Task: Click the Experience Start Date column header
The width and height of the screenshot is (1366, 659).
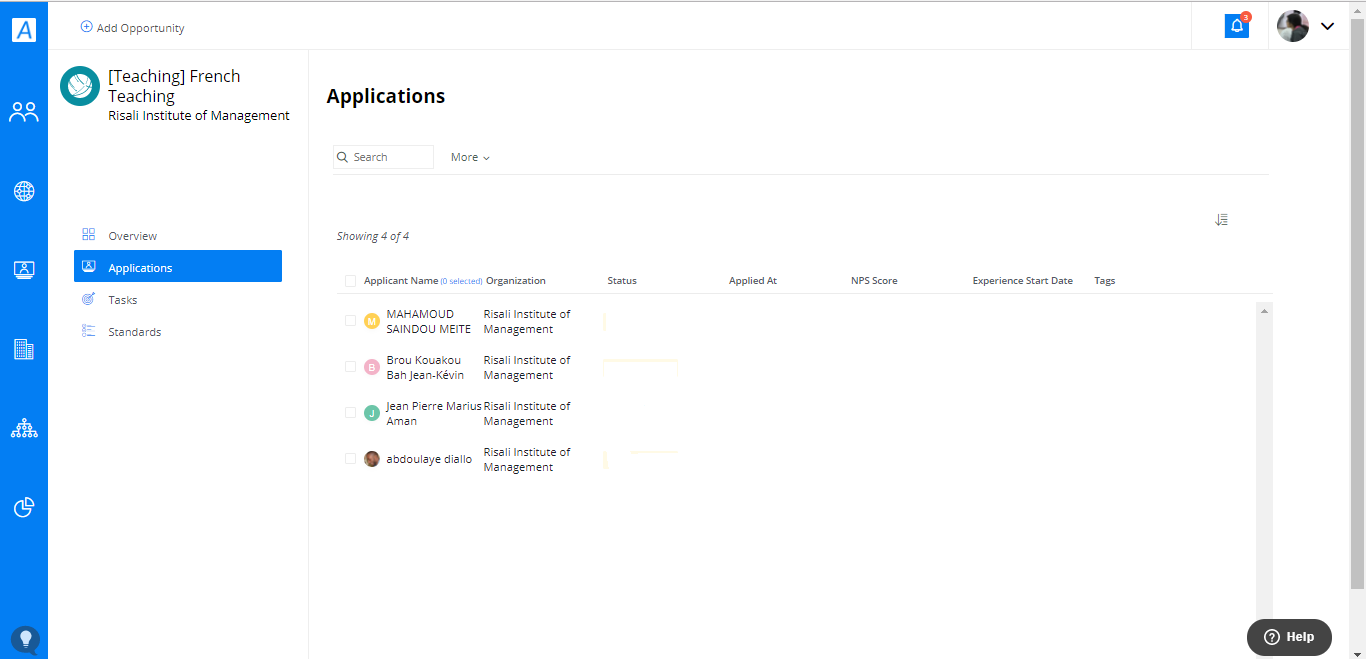Action: point(1023,281)
